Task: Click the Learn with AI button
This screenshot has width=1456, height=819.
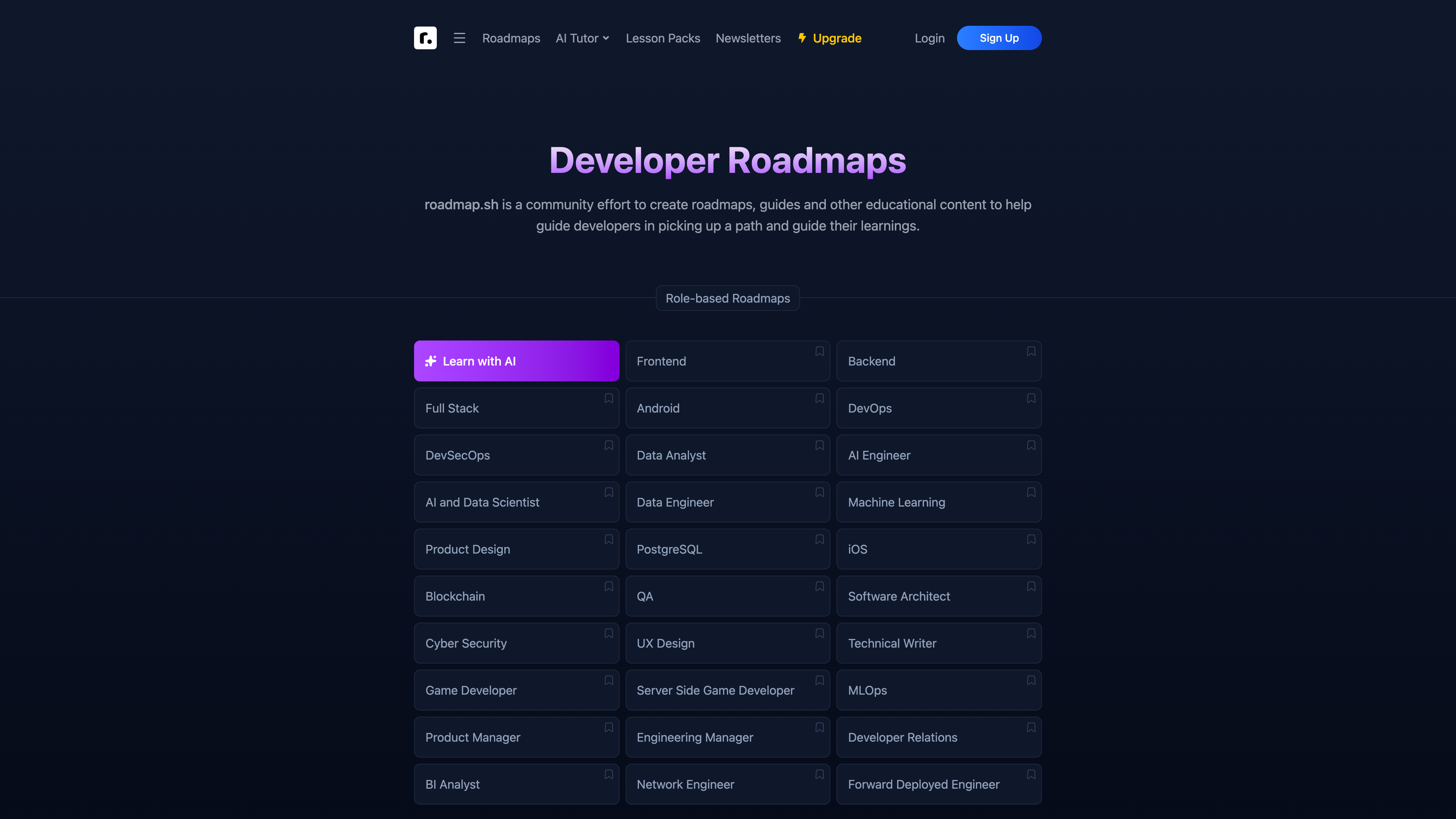Action: coord(516,361)
